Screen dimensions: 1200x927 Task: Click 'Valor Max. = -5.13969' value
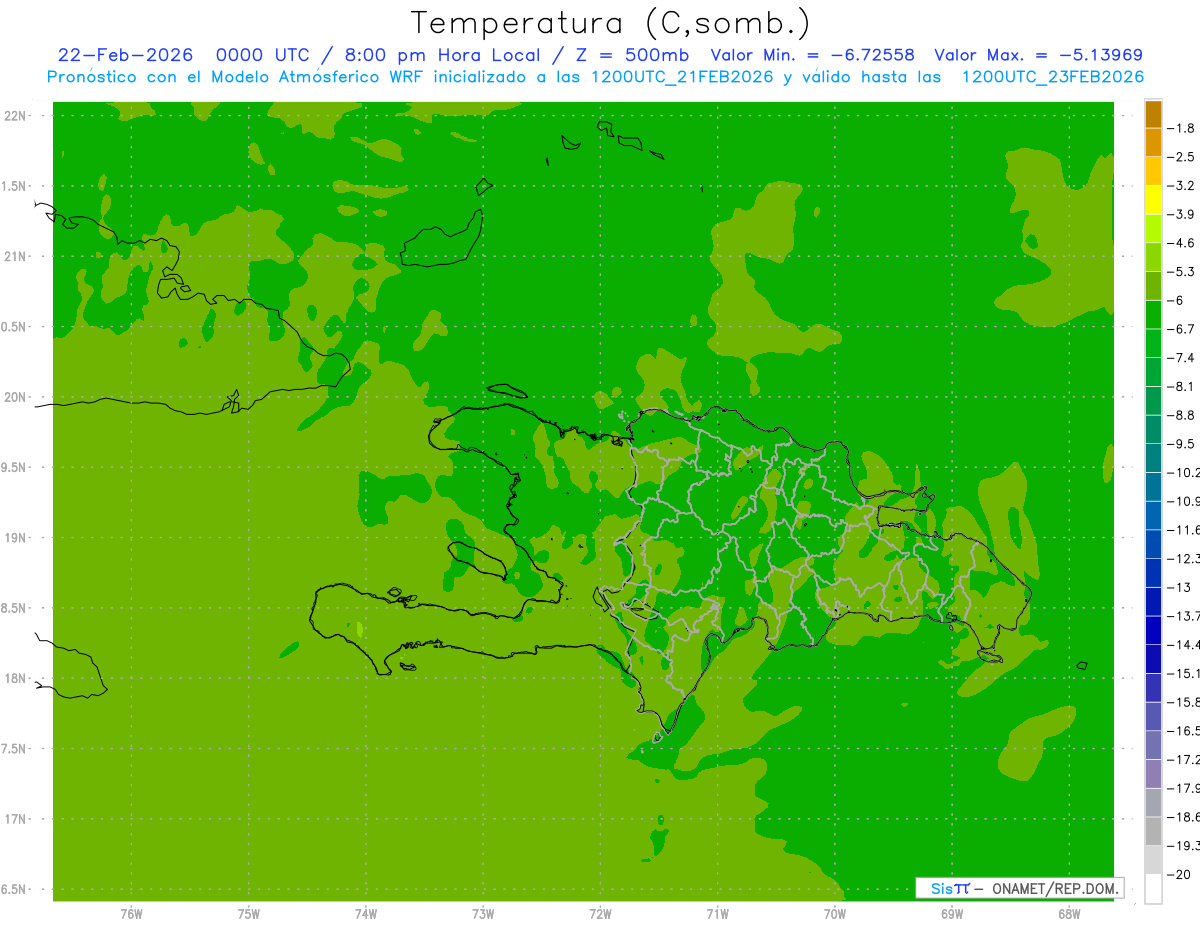[1038, 55]
